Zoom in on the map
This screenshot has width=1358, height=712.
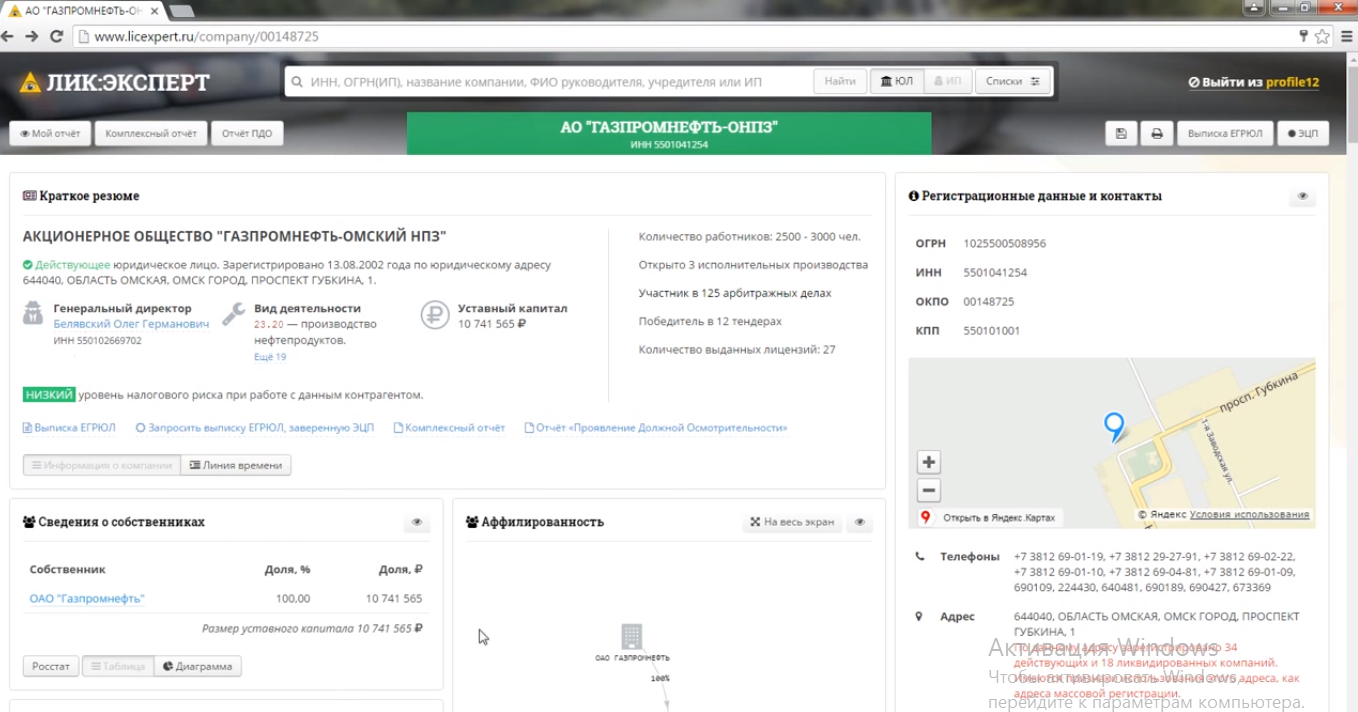pos(929,462)
